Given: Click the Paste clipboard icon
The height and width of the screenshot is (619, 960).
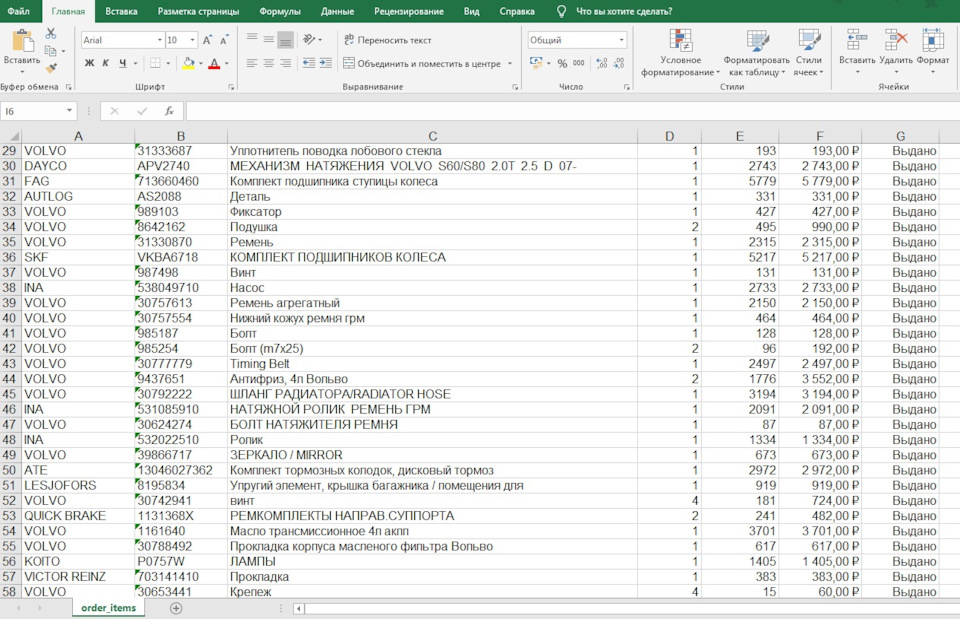Looking at the screenshot, I should 23,42.
